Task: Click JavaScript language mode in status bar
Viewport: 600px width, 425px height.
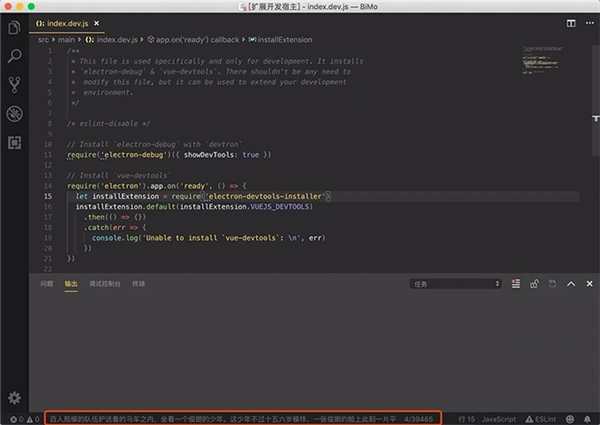Action: pyautogui.click(x=497, y=419)
